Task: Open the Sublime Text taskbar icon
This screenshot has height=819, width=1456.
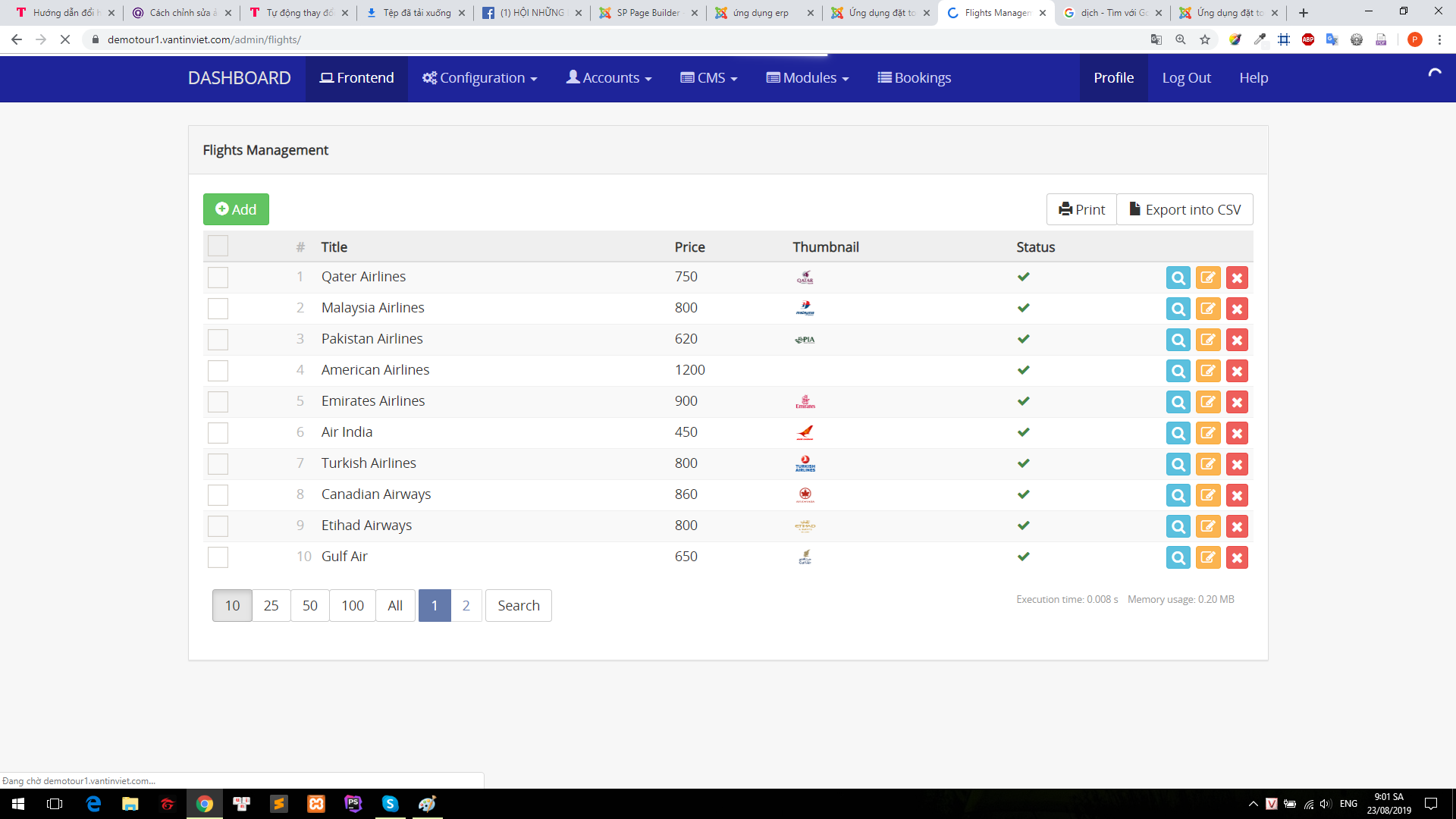Action: coord(279,804)
